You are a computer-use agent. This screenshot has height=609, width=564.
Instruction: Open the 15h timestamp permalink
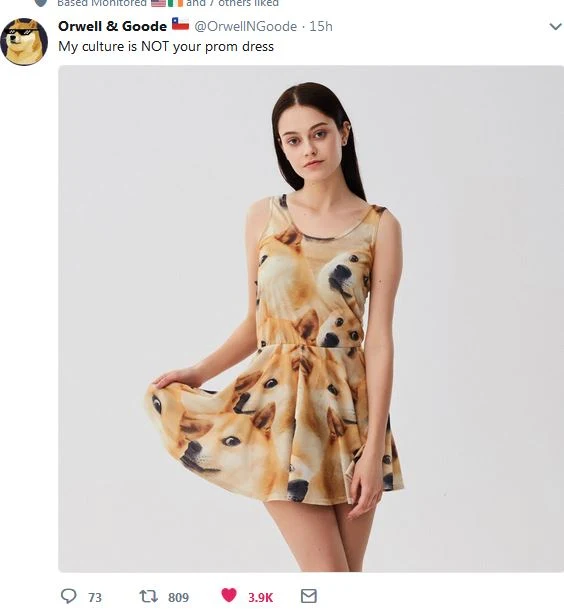[321, 26]
